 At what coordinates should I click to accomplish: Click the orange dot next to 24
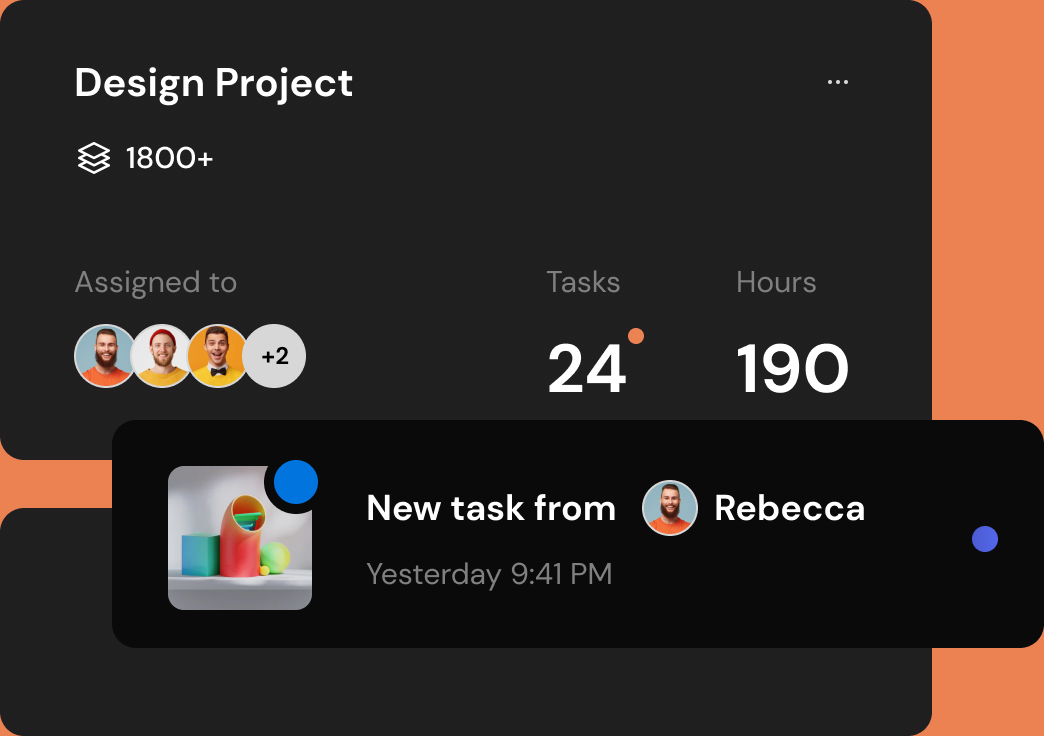[635, 336]
